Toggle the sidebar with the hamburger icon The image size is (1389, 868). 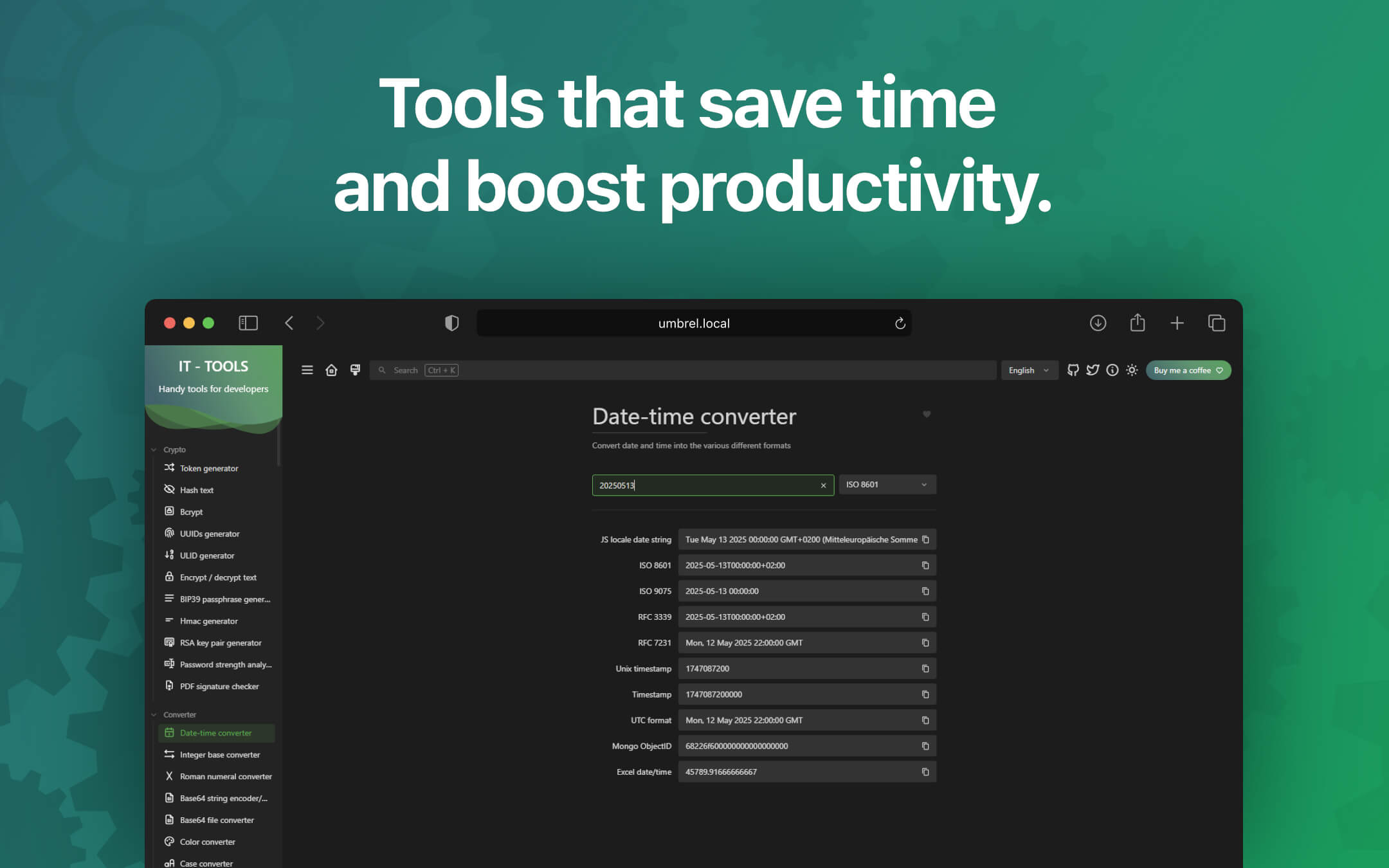coord(307,370)
